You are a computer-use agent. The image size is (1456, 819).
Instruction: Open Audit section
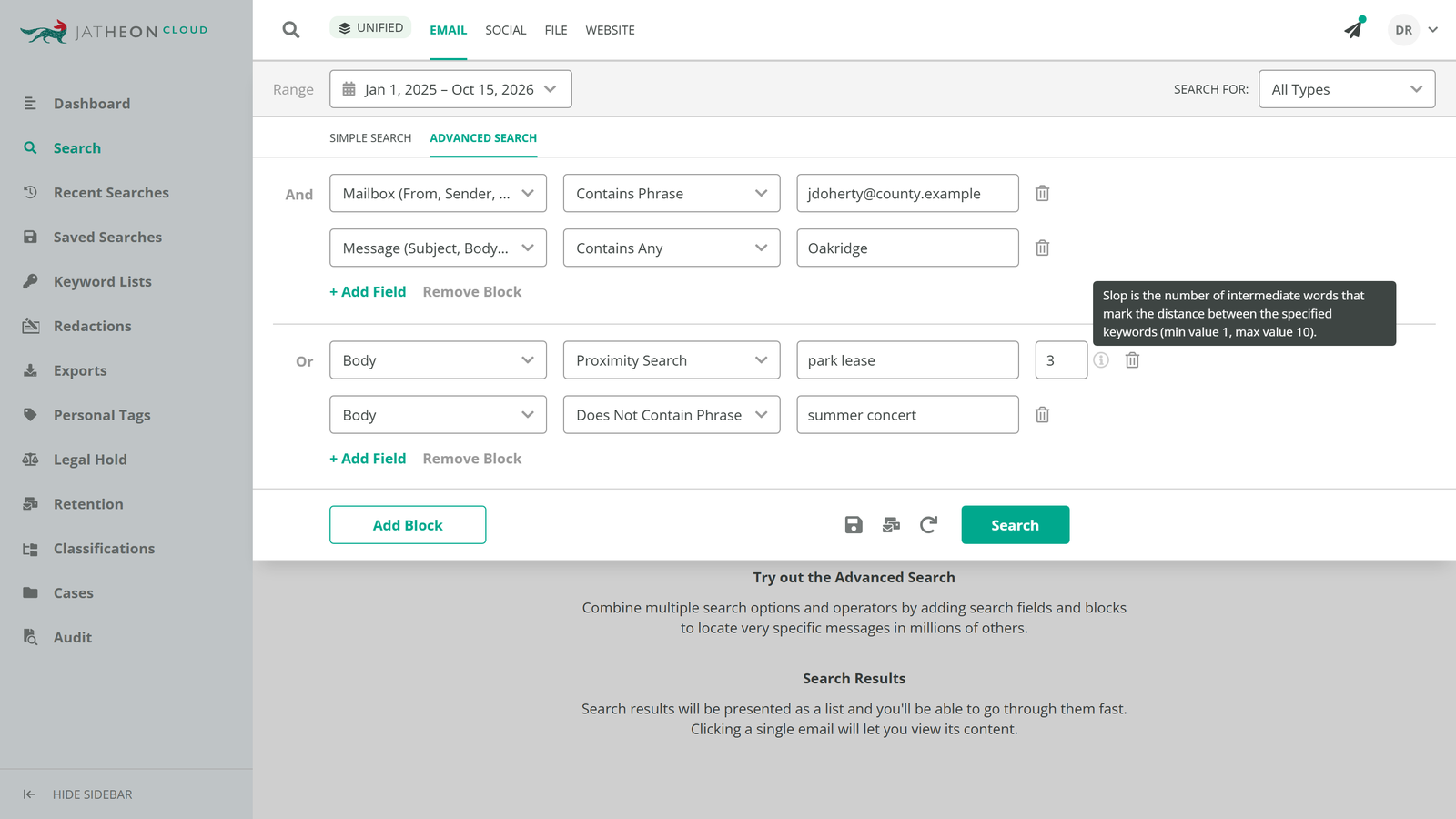point(72,638)
